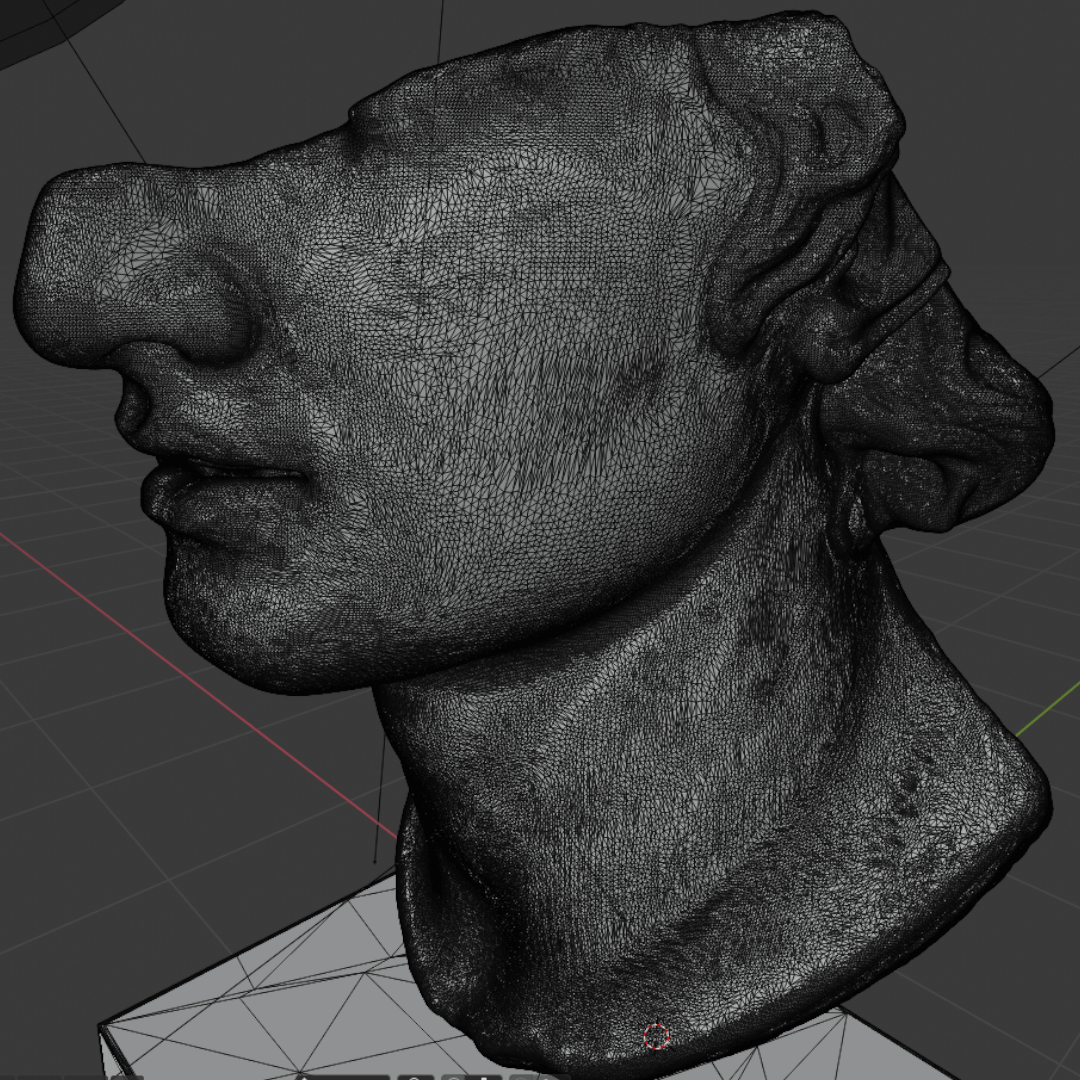Click the neck of the head model
The width and height of the screenshot is (1080, 1080).
(x=650, y=780)
